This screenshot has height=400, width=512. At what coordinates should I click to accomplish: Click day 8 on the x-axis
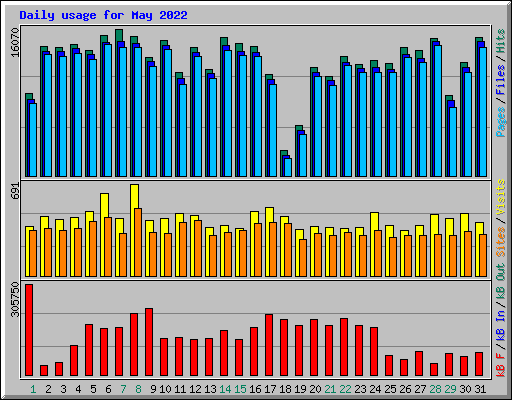pos(138,389)
